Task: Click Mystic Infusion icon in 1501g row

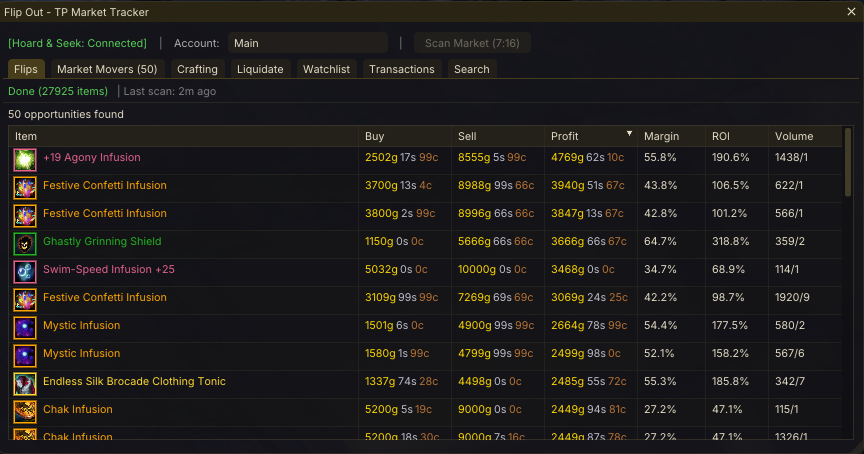Action: [25, 328]
